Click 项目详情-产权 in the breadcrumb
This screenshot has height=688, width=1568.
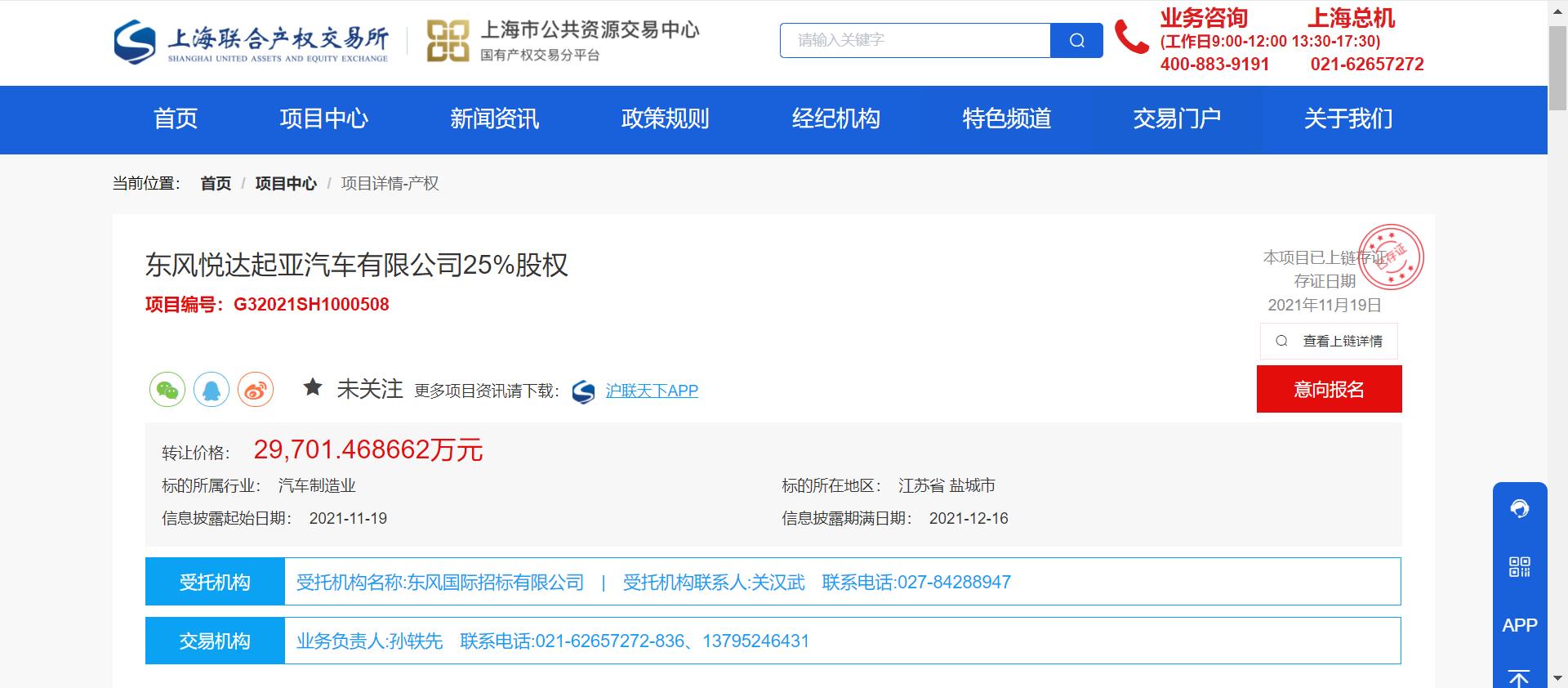click(x=390, y=184)
